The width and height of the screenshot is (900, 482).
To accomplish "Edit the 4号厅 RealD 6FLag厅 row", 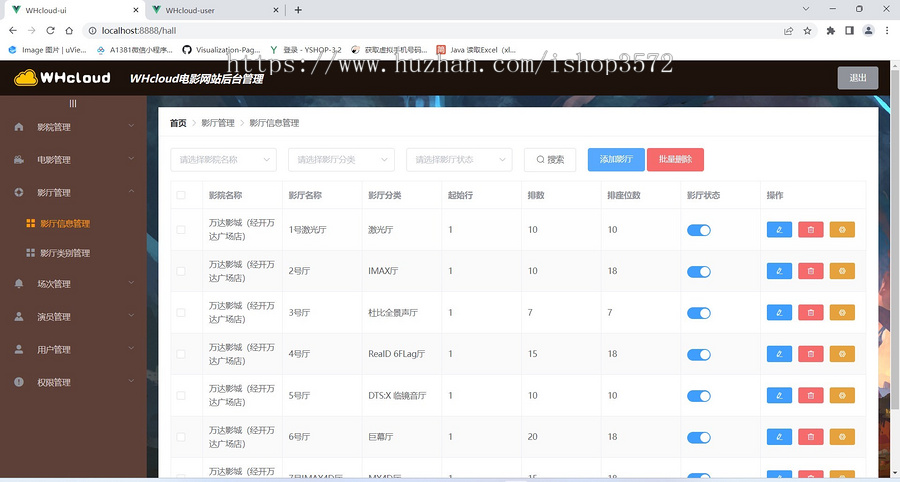I will click(x=779, y=354).
